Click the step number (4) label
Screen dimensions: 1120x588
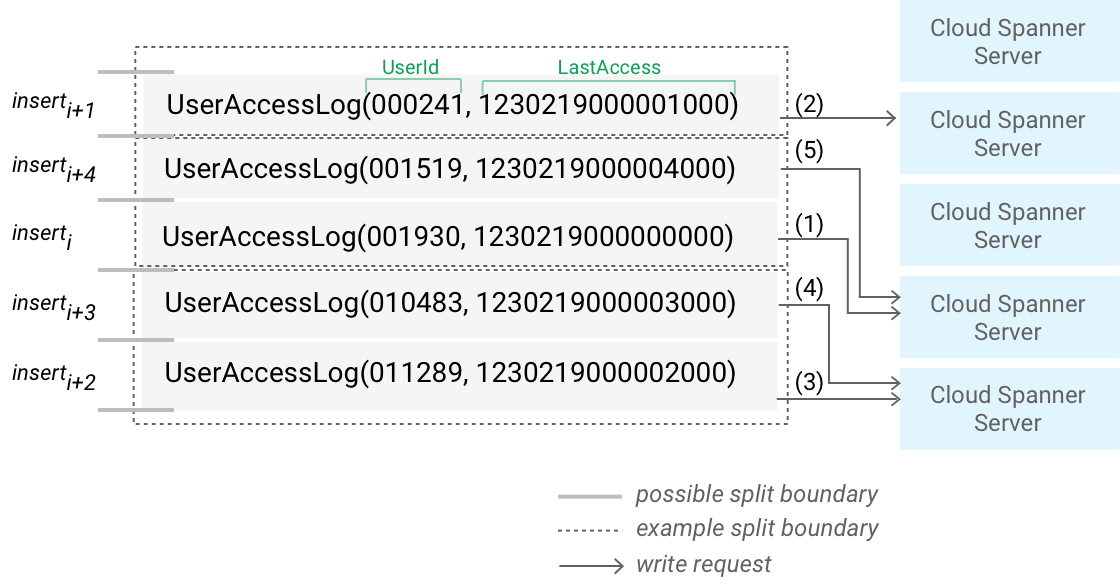[x=809, y=290]
